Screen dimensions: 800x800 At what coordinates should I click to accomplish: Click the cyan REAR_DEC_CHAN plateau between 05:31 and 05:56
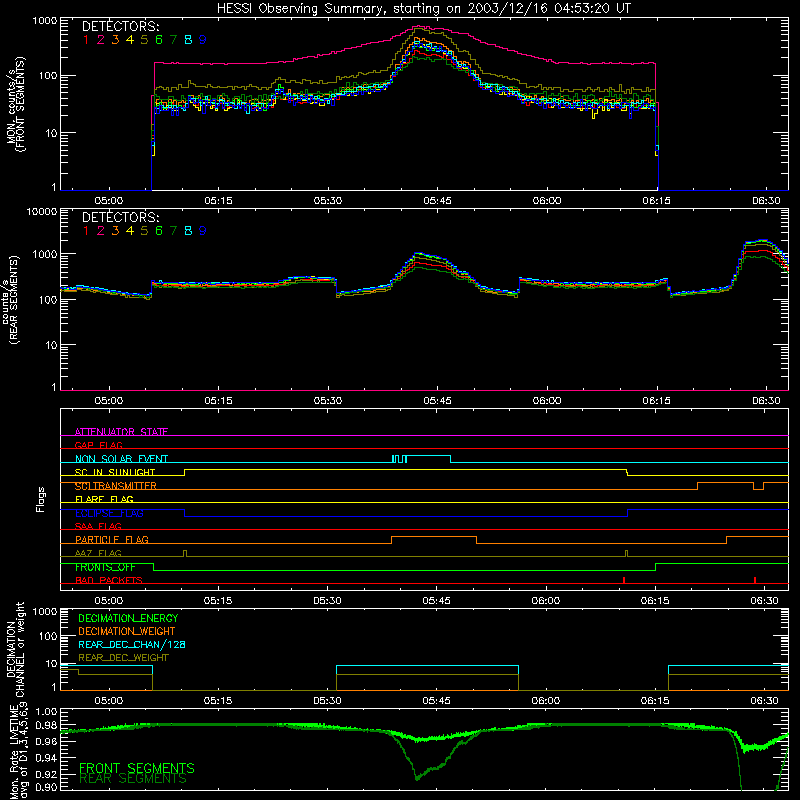click(428, 666)
